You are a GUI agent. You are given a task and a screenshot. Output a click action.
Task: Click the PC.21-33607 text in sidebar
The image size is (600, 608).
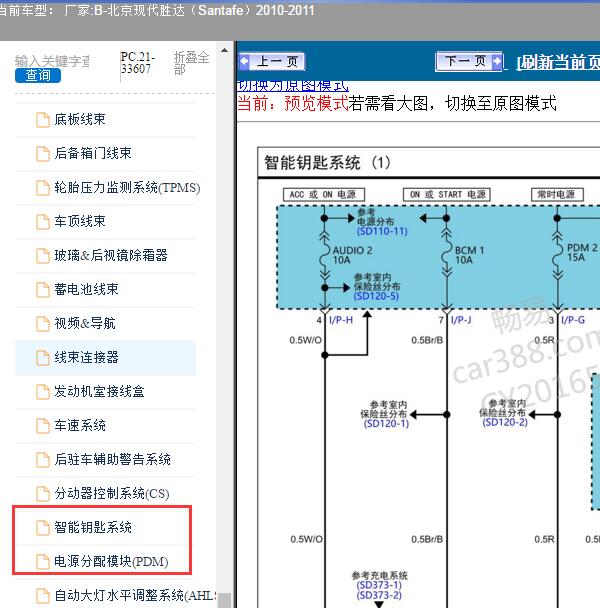(x=138, y=62)
